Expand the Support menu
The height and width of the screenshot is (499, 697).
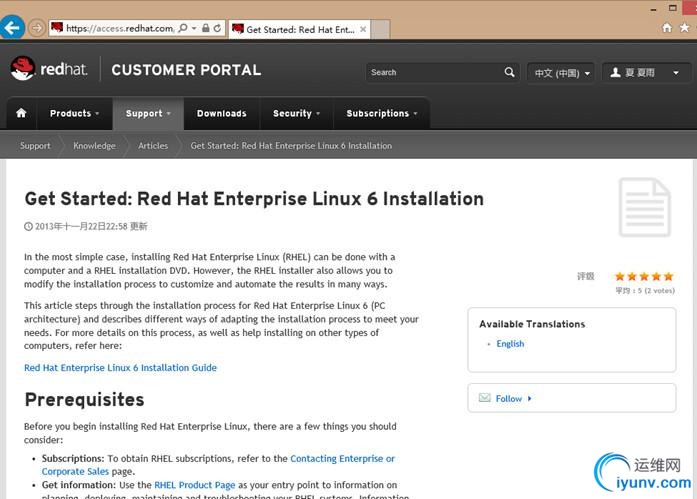(148, 113)
